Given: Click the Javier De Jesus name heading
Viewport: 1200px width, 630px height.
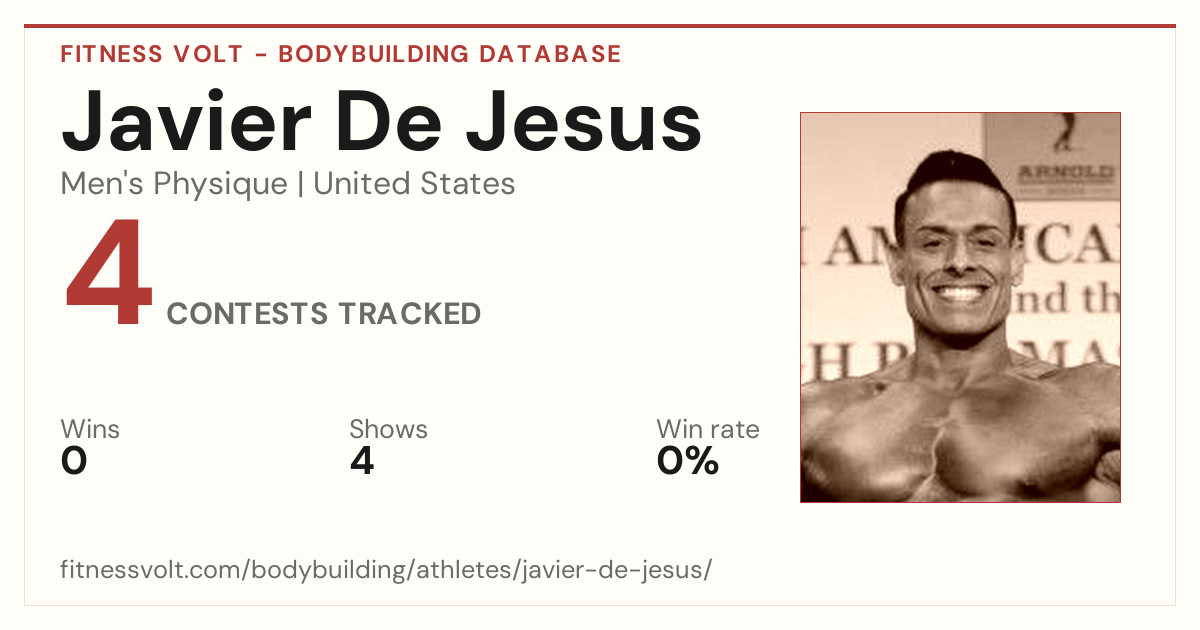Looking at the screenshot, I should (381, 121).
